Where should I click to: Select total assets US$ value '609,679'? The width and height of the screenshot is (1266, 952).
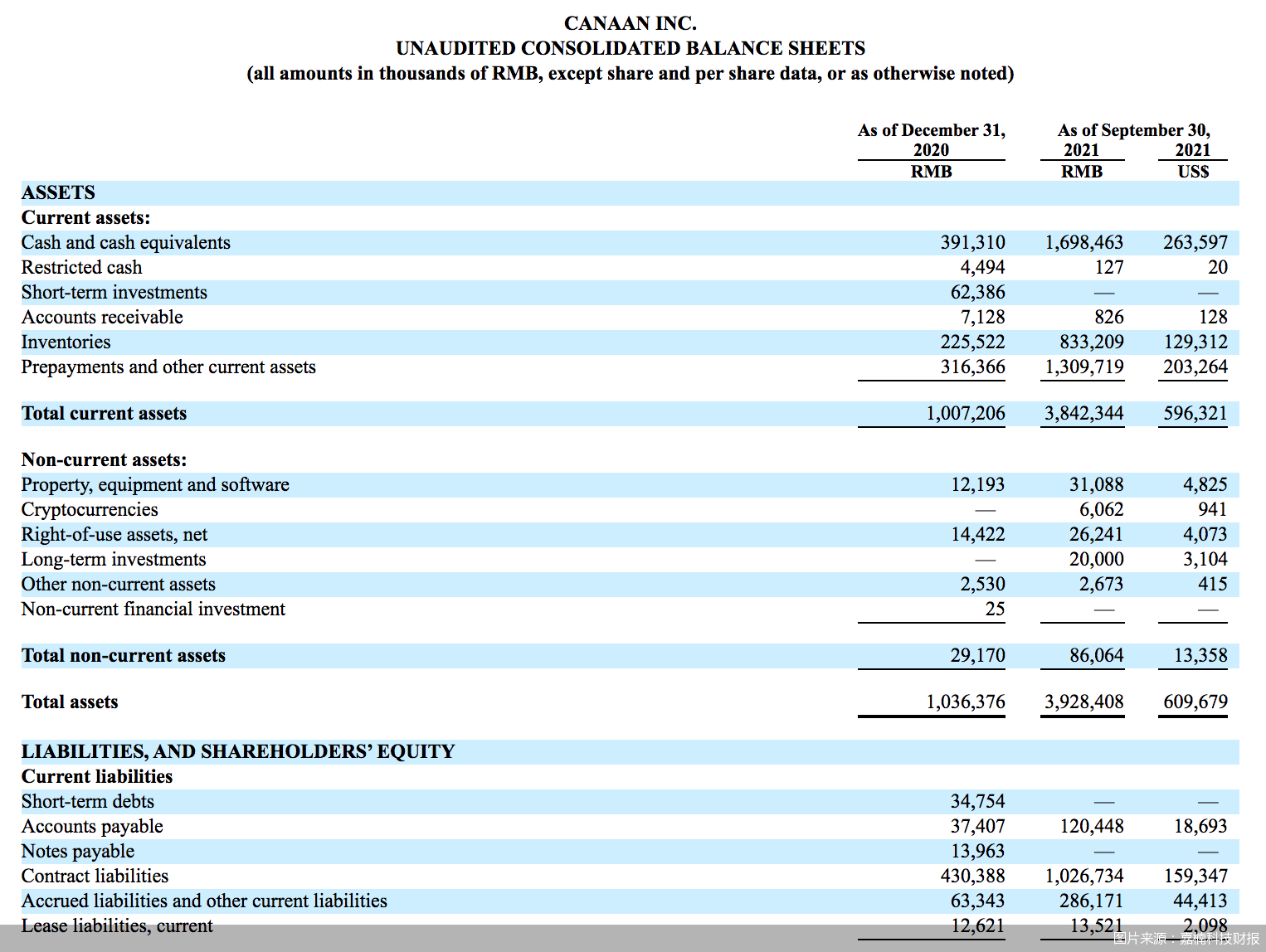coord(1195,702)
